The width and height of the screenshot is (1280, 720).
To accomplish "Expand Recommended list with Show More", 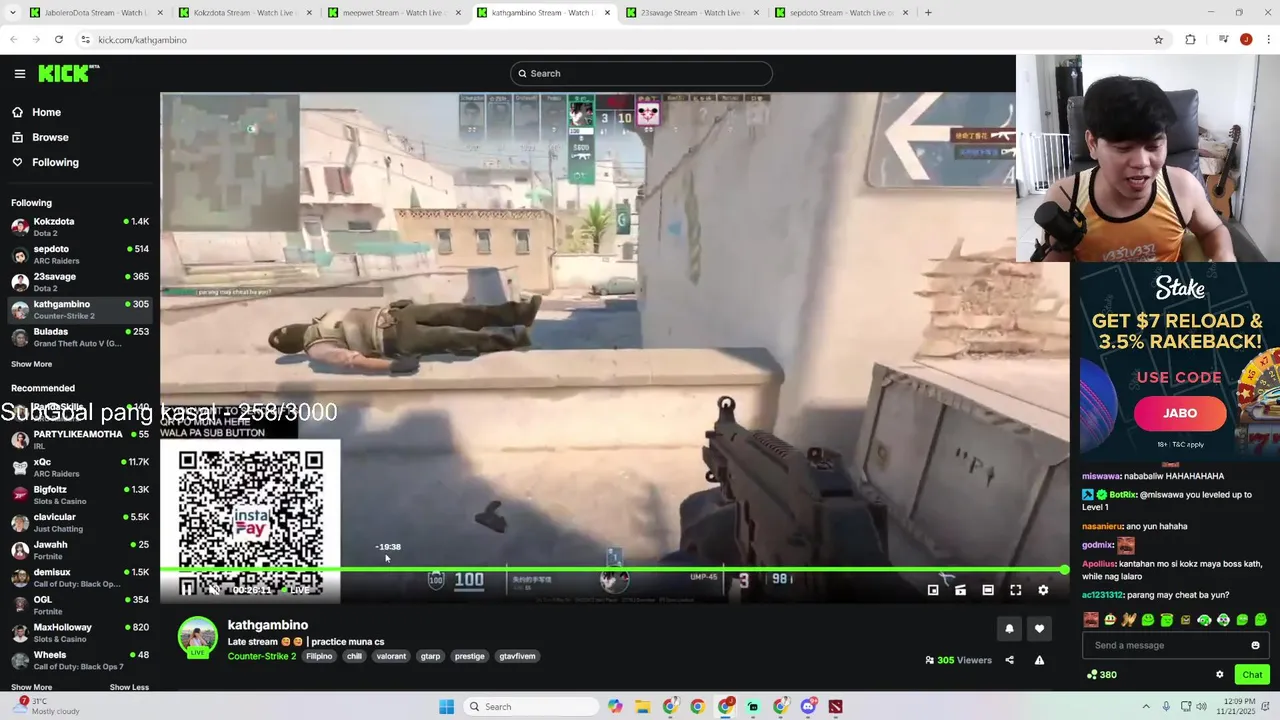I will (31, 687).
